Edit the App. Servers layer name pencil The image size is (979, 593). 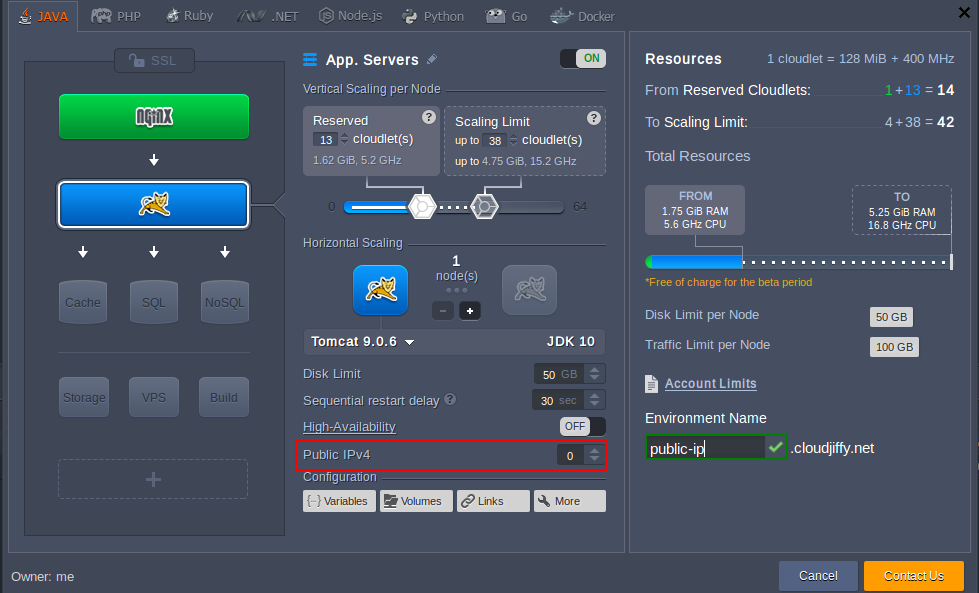coord(431,59)
